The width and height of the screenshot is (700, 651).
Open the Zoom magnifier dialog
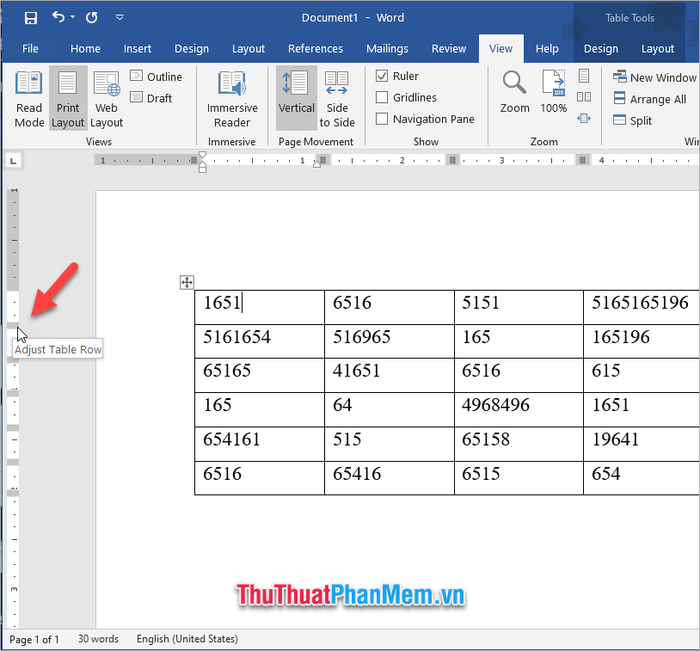coord(515,92)
